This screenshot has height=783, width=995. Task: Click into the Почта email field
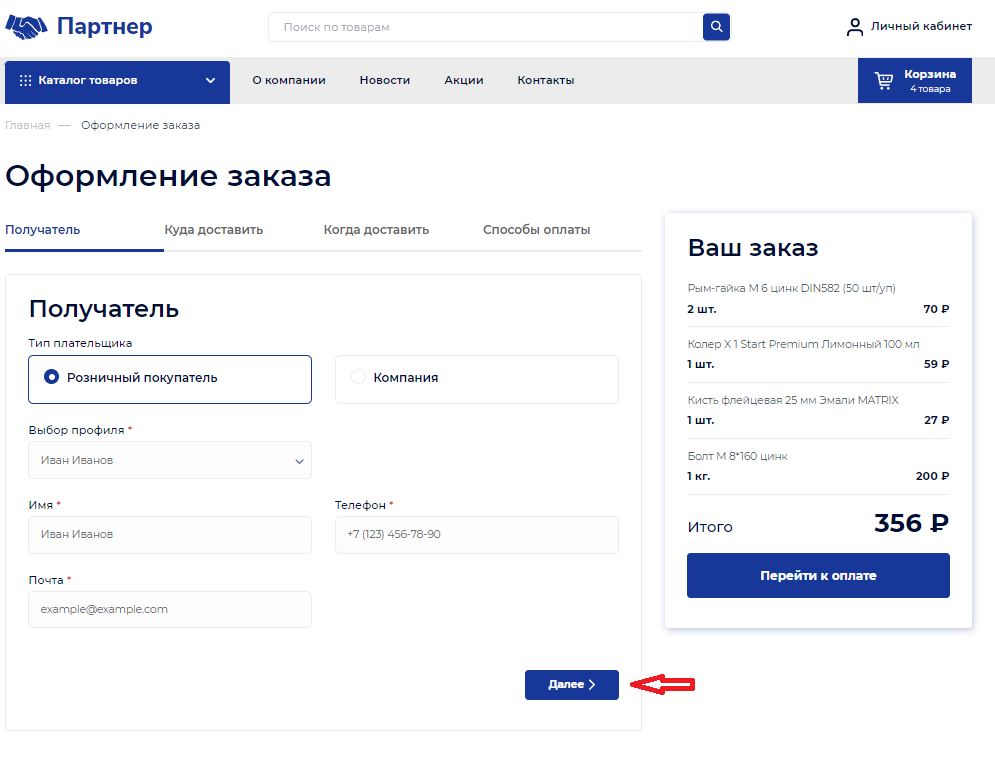(x=170, y=609)
